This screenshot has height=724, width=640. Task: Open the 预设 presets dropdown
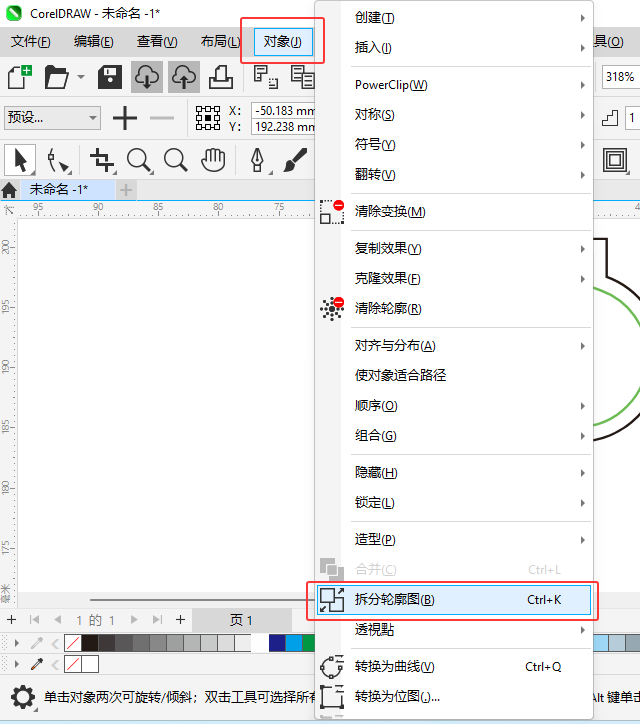point(52,118)
